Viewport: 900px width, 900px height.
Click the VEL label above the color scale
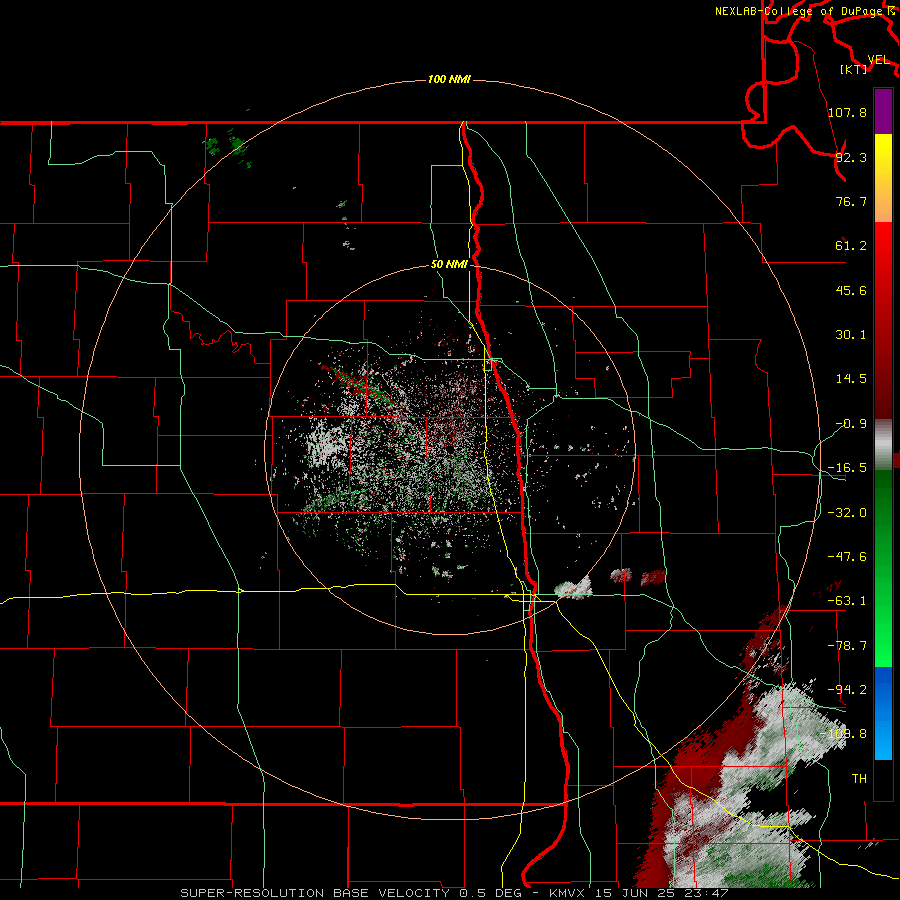pos(878,60)
